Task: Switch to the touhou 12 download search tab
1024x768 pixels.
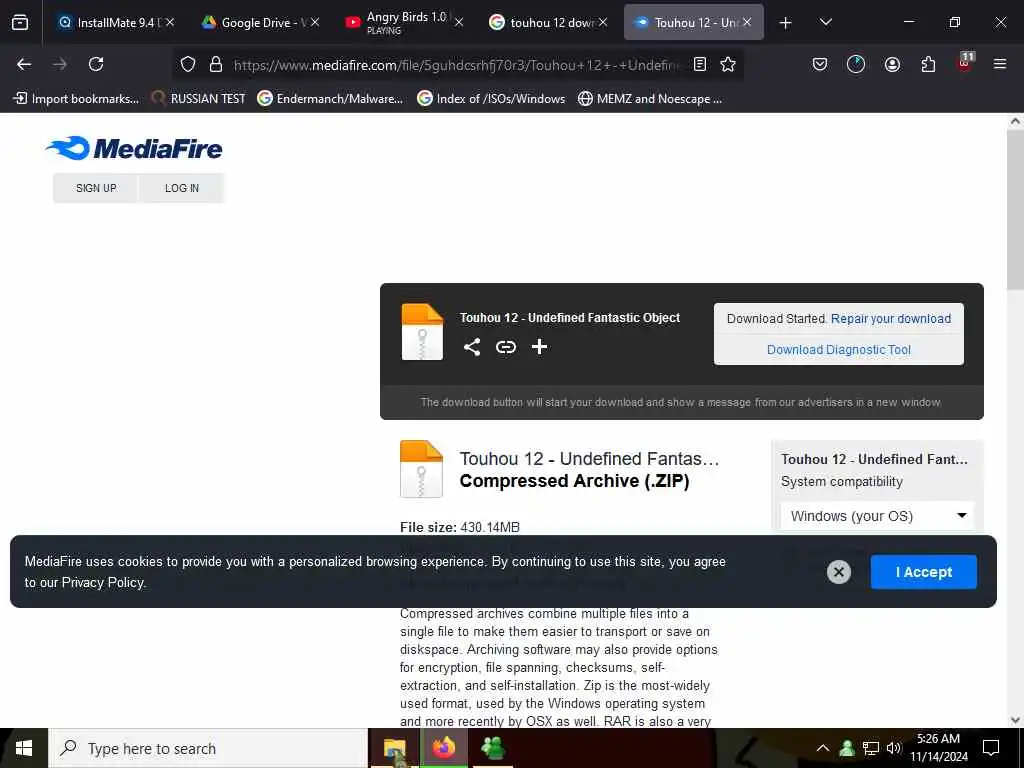Action: point(544,22)
